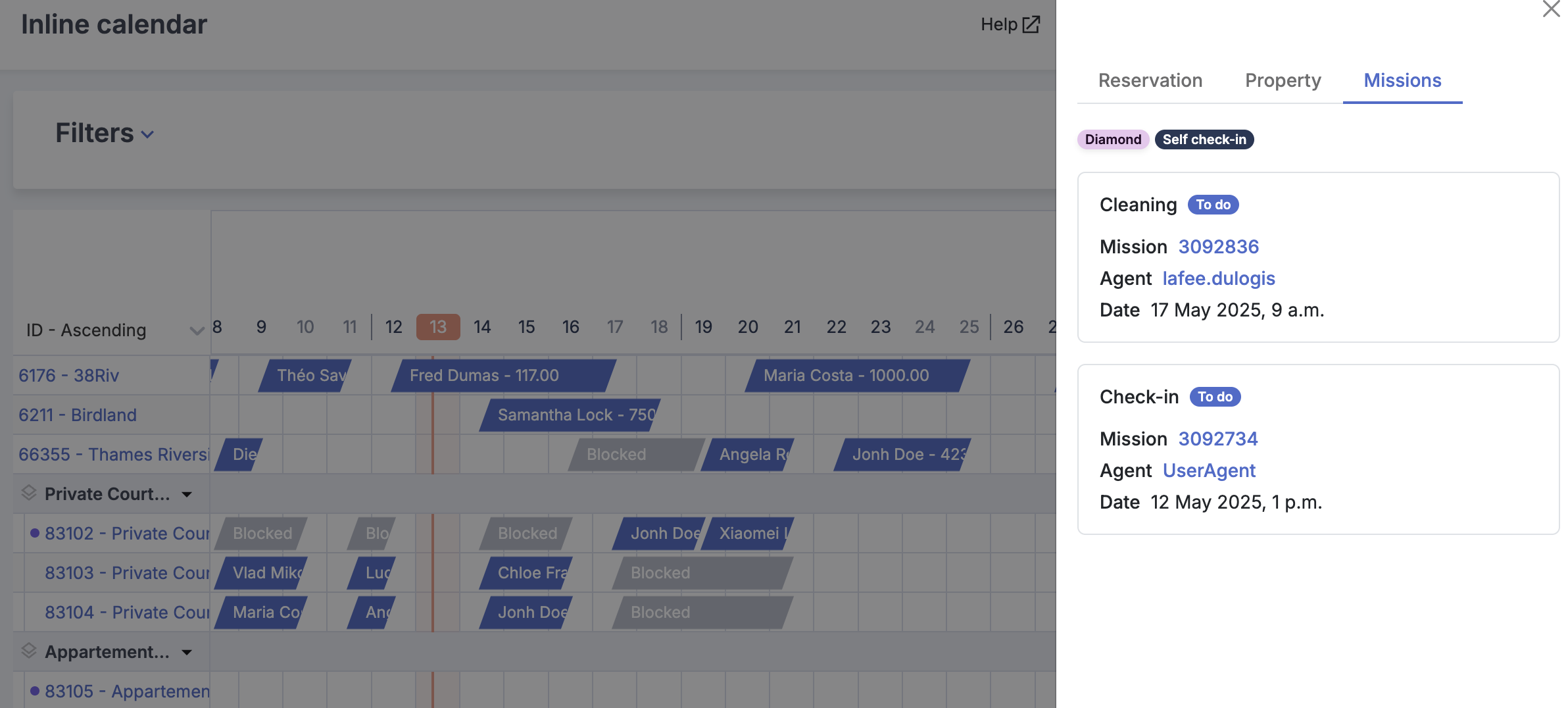
Task: Open property 83103 - Private Court
Action: (x=127, y=573)
